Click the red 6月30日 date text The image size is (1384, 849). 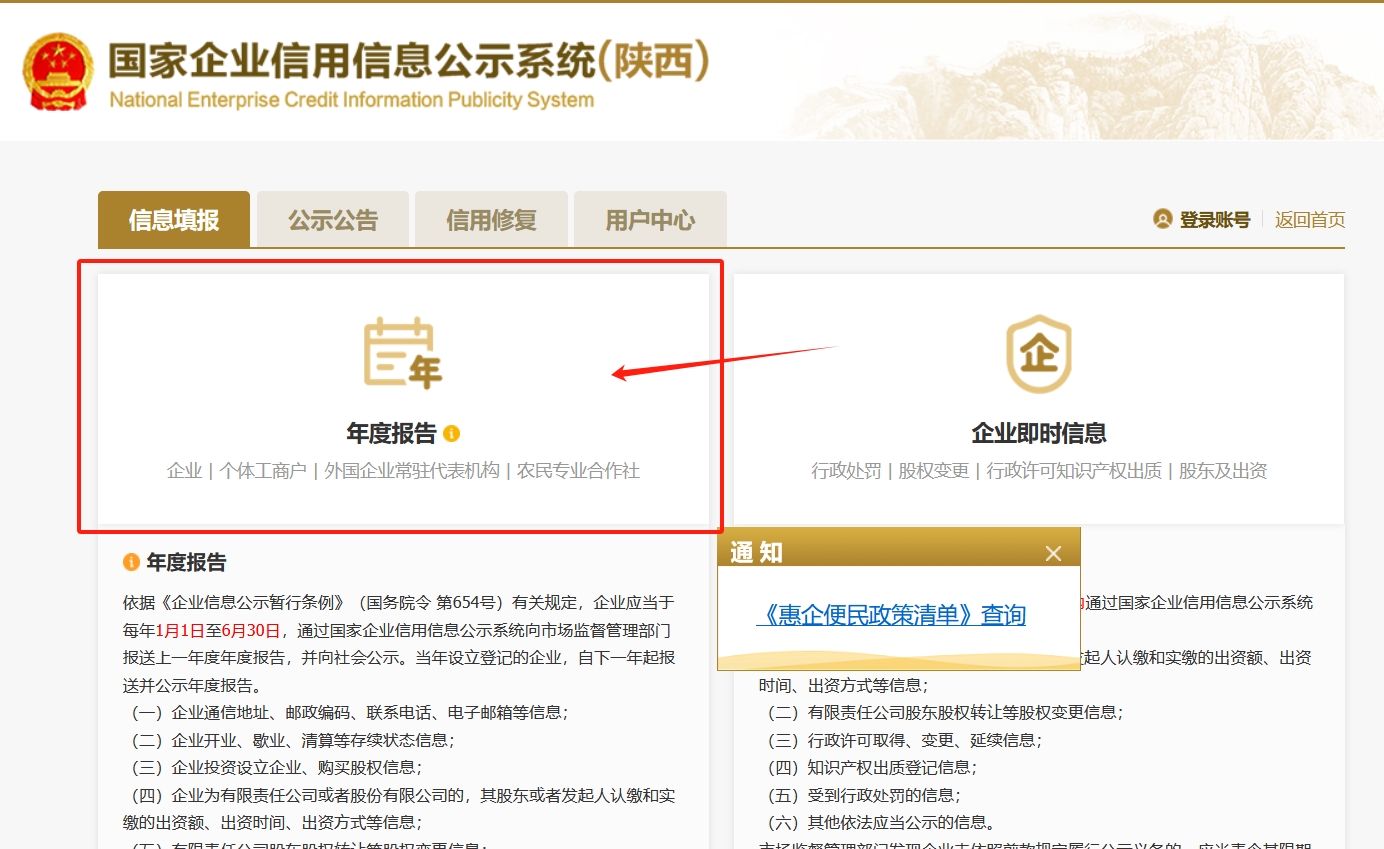252,631
